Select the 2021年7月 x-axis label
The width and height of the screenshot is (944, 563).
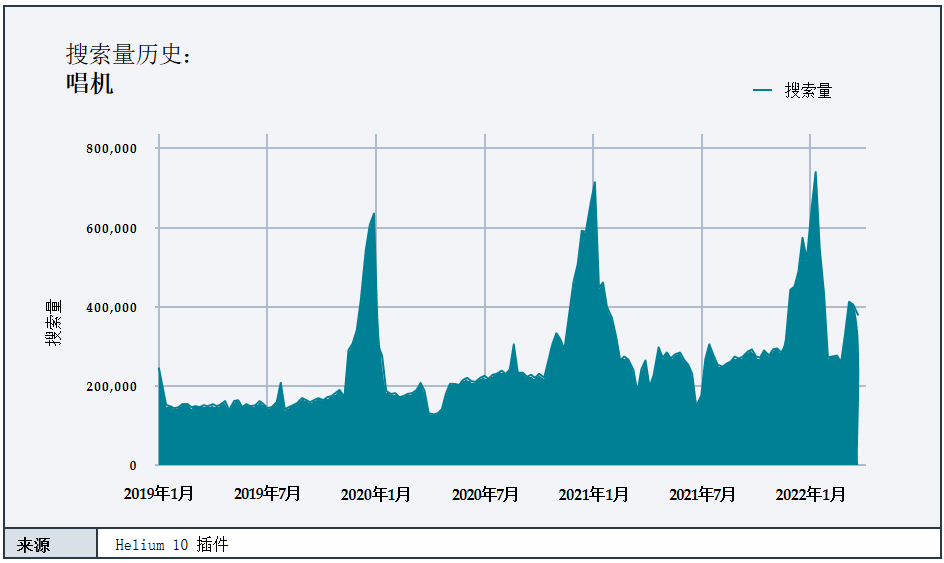point(702,494)
